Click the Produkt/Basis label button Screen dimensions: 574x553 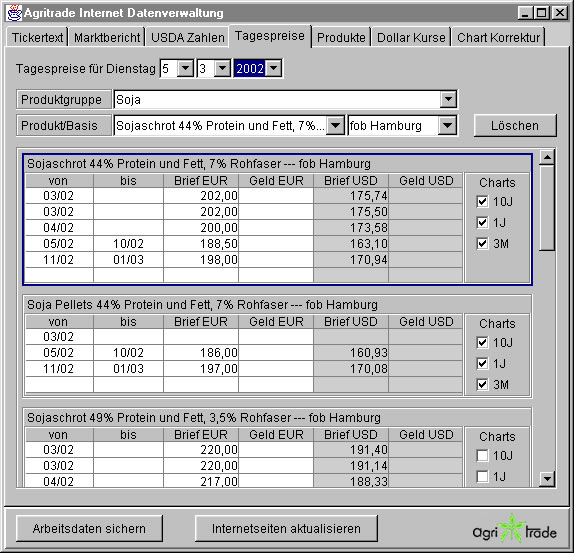tap(63, 126)
